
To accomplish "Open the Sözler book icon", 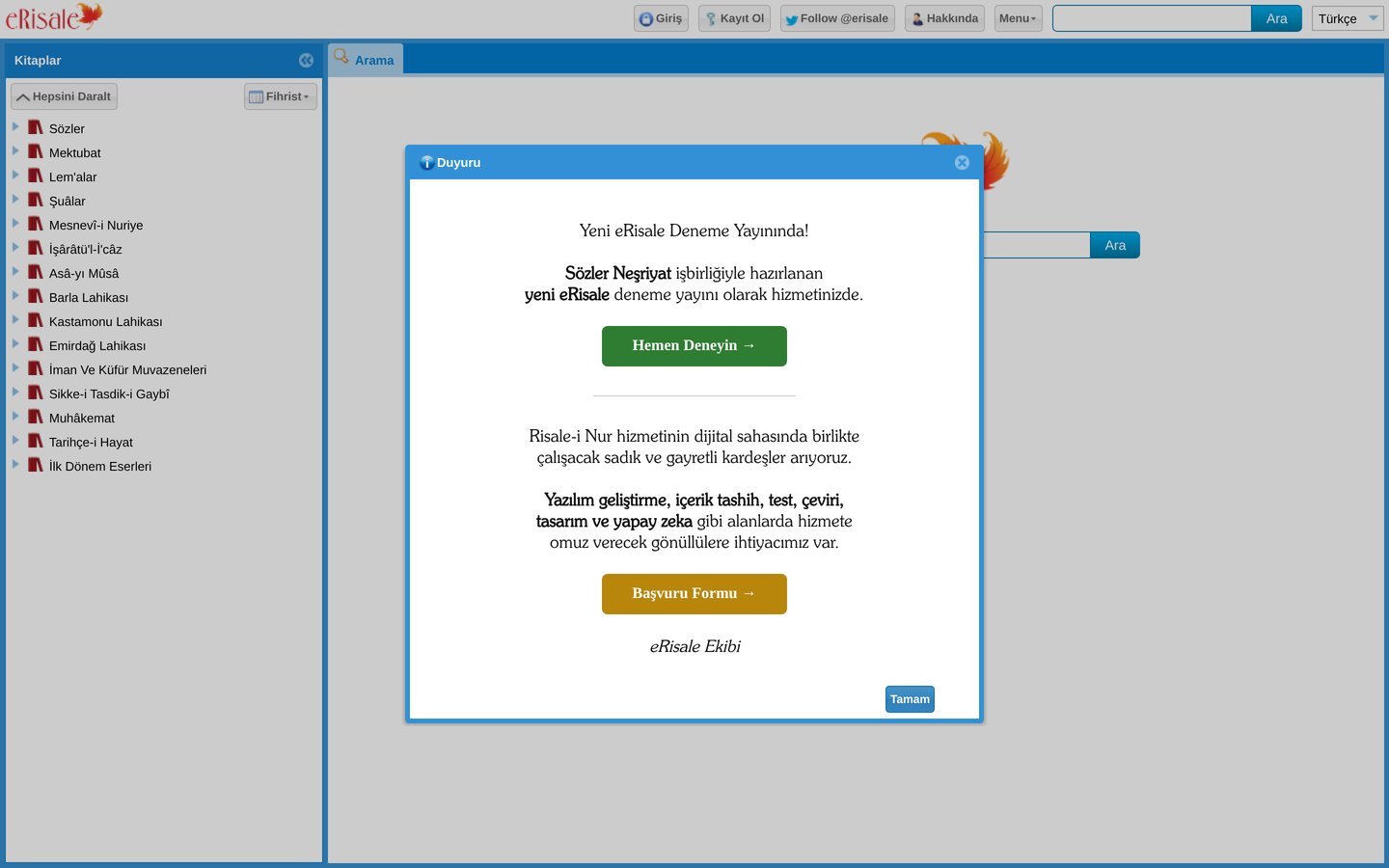I will [x=36, y=127].
